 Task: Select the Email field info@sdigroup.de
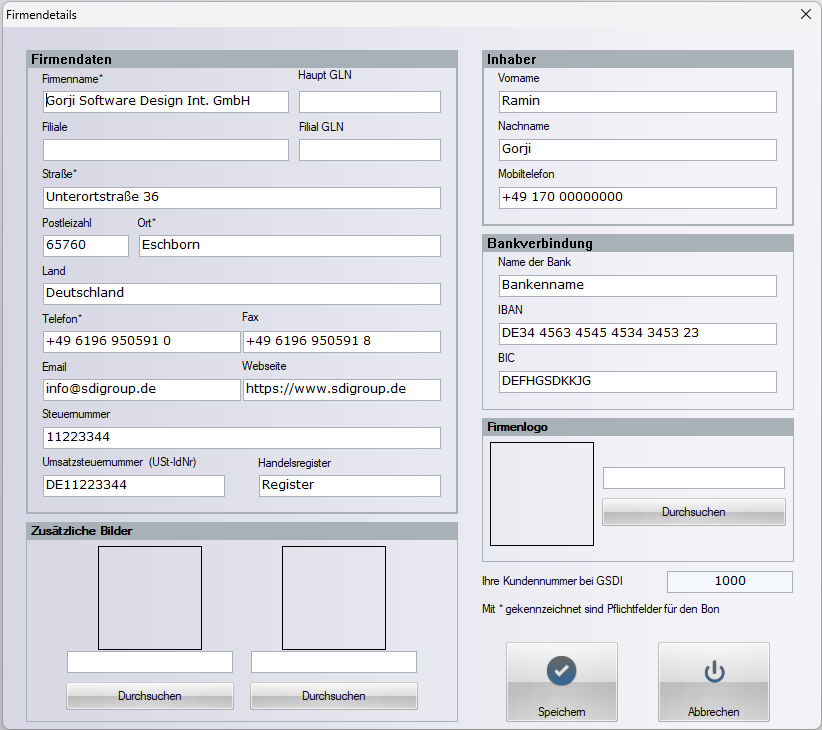click(142, 390)
